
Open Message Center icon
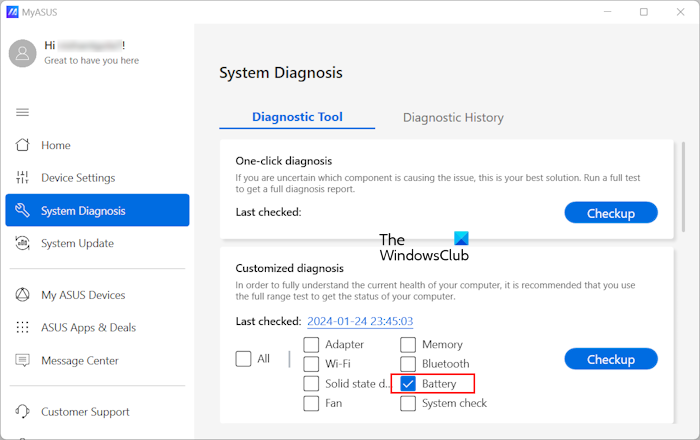point(22,360)
